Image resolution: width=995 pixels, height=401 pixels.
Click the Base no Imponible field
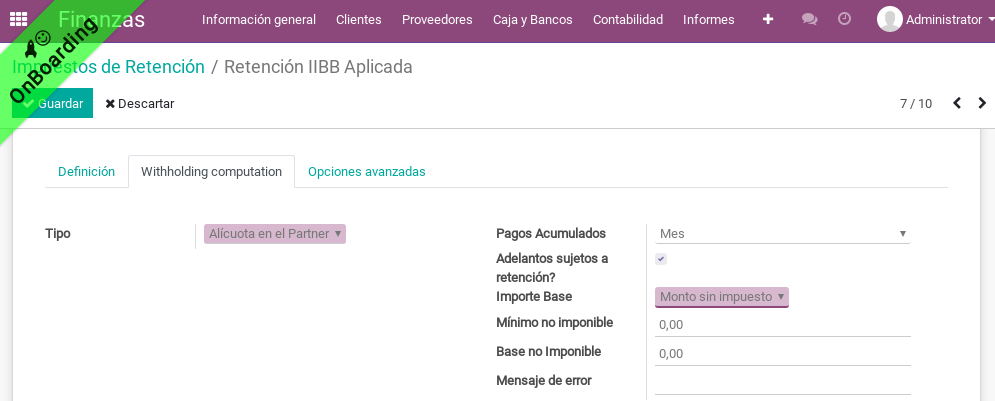click(x=782, y=354)
